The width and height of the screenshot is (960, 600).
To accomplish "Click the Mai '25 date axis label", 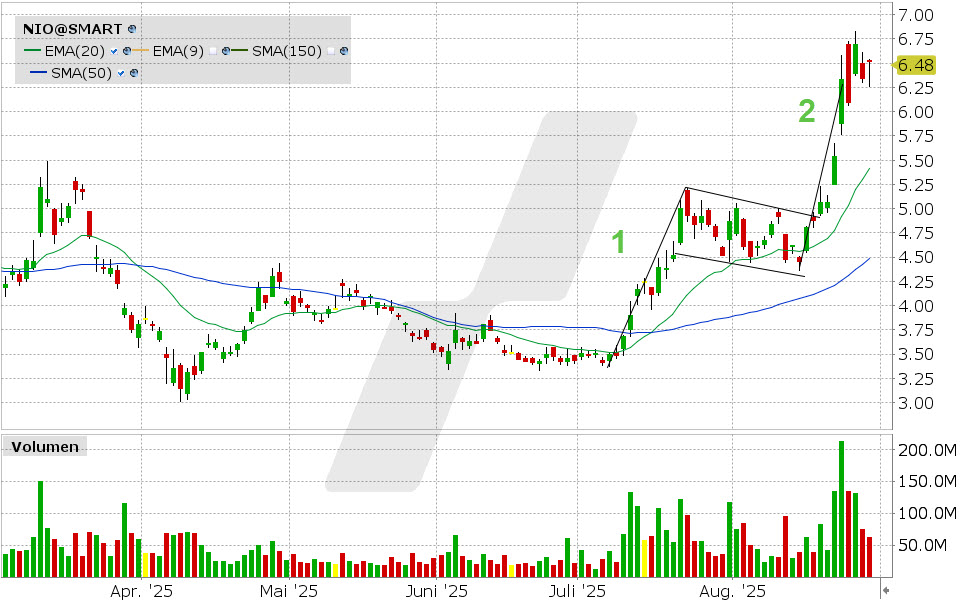I will click(289, 591).
